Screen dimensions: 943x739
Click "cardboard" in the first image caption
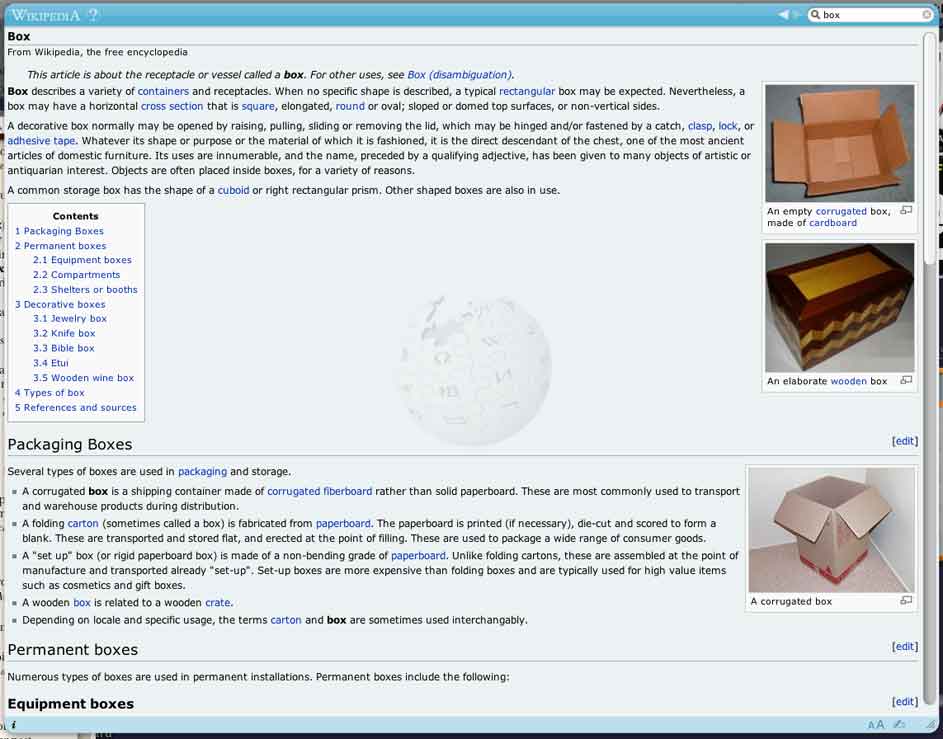[833, 222]
